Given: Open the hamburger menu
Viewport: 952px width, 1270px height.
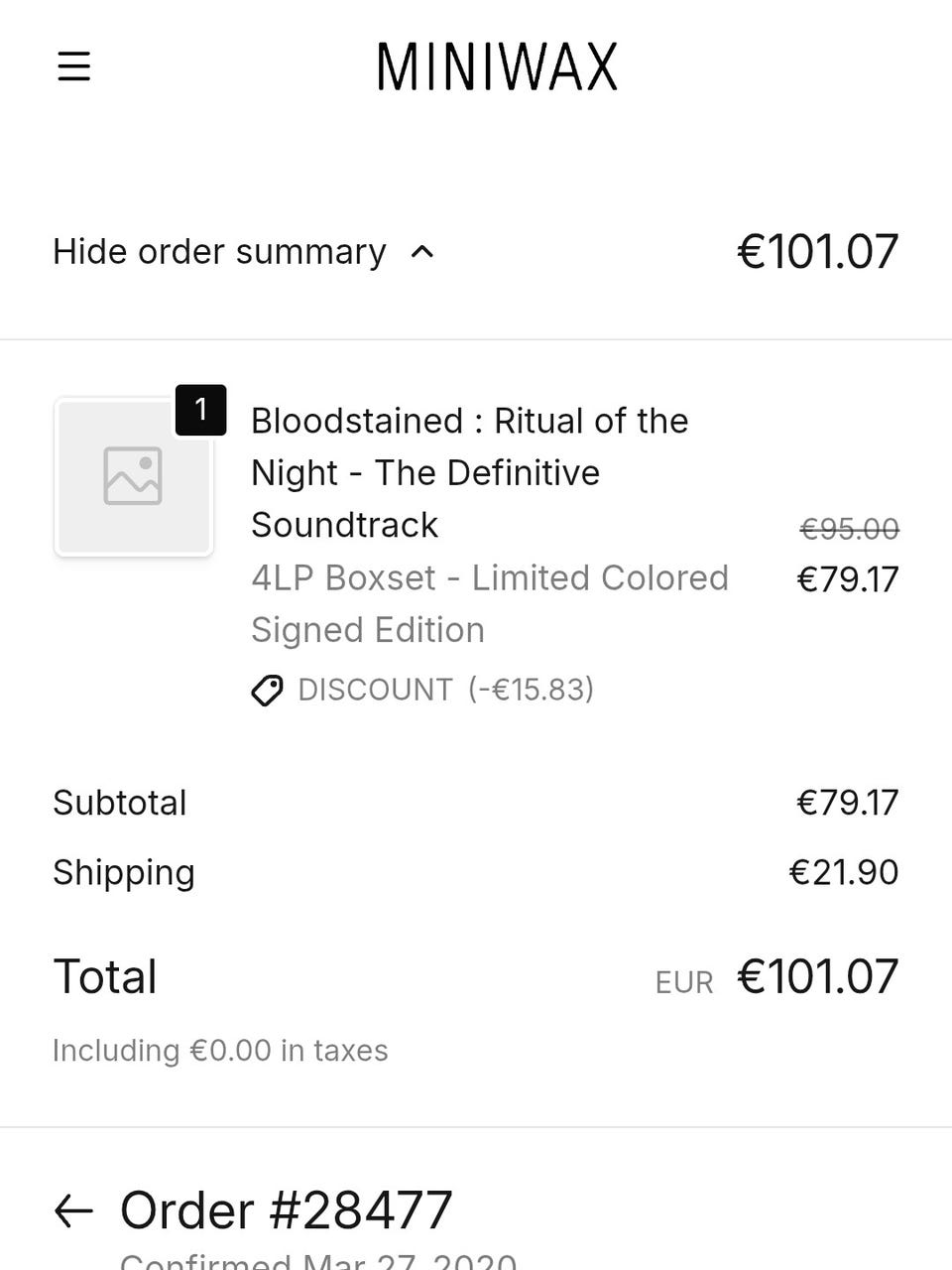Looking at the screenshot, I should pos(73,67).
